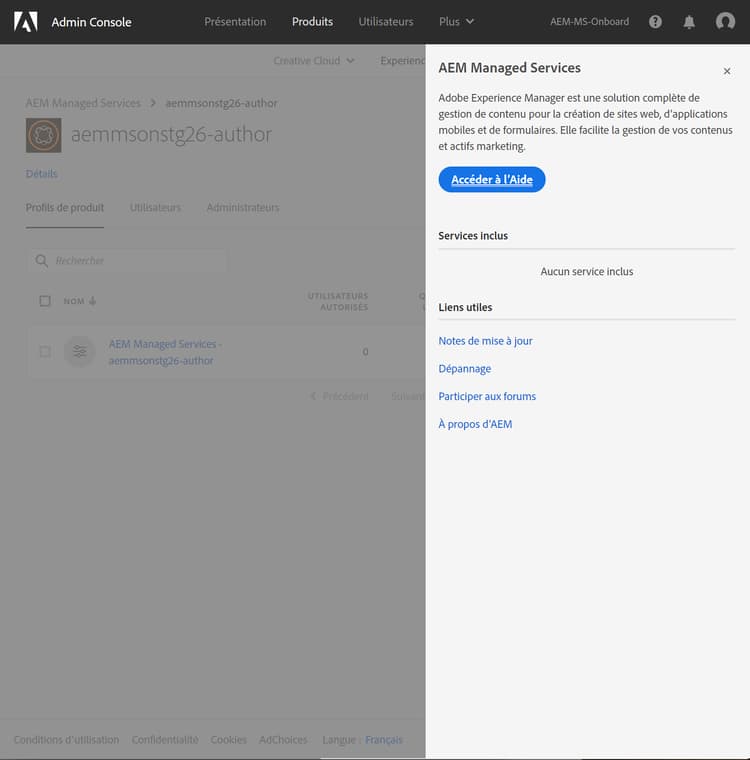The image size is (750, 760).
Task: Click the Accéder à l'Aide button
Action: pos(492,179)
